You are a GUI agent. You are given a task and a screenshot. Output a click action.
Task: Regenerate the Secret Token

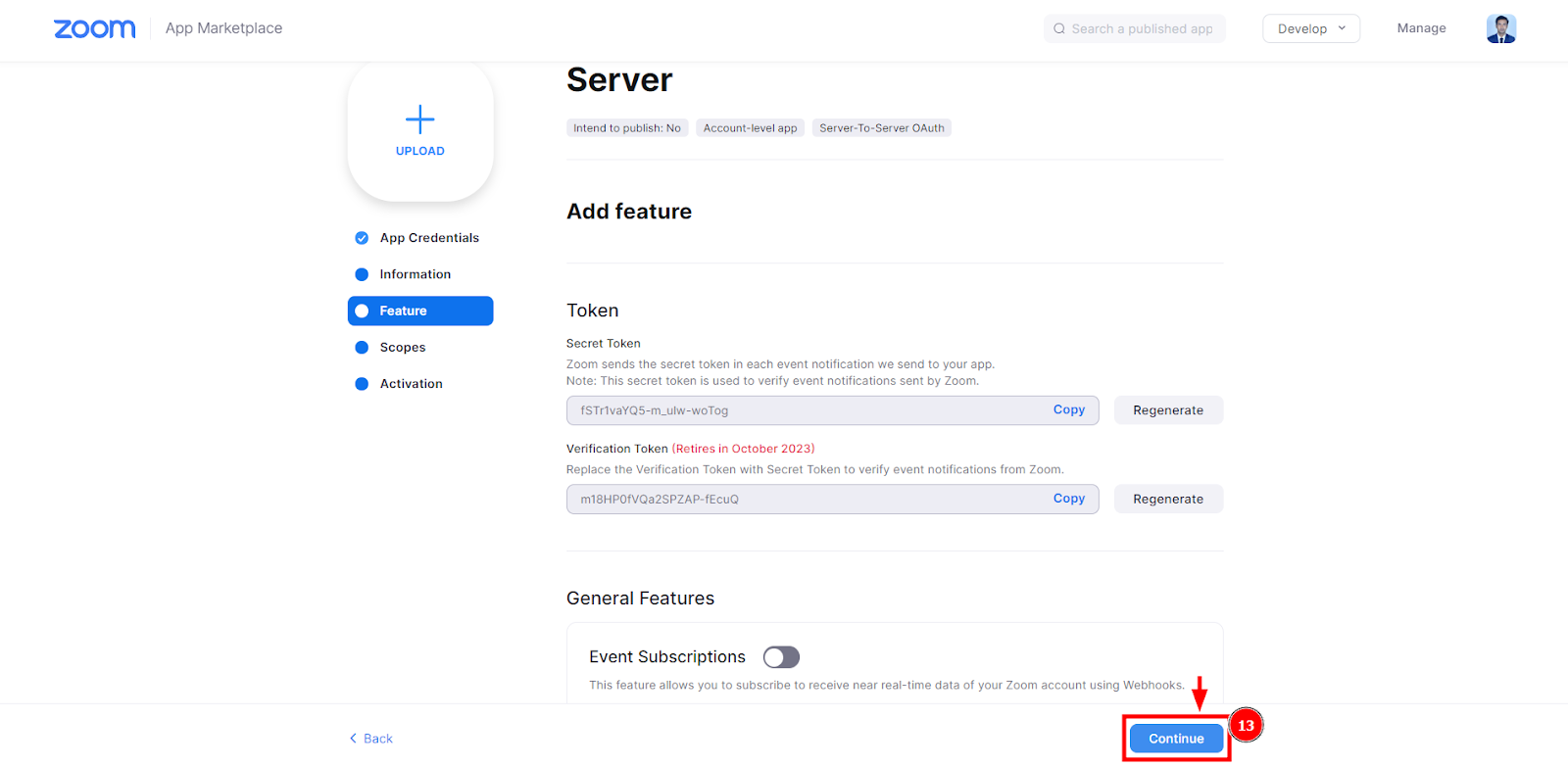[x=1168, y=410]
